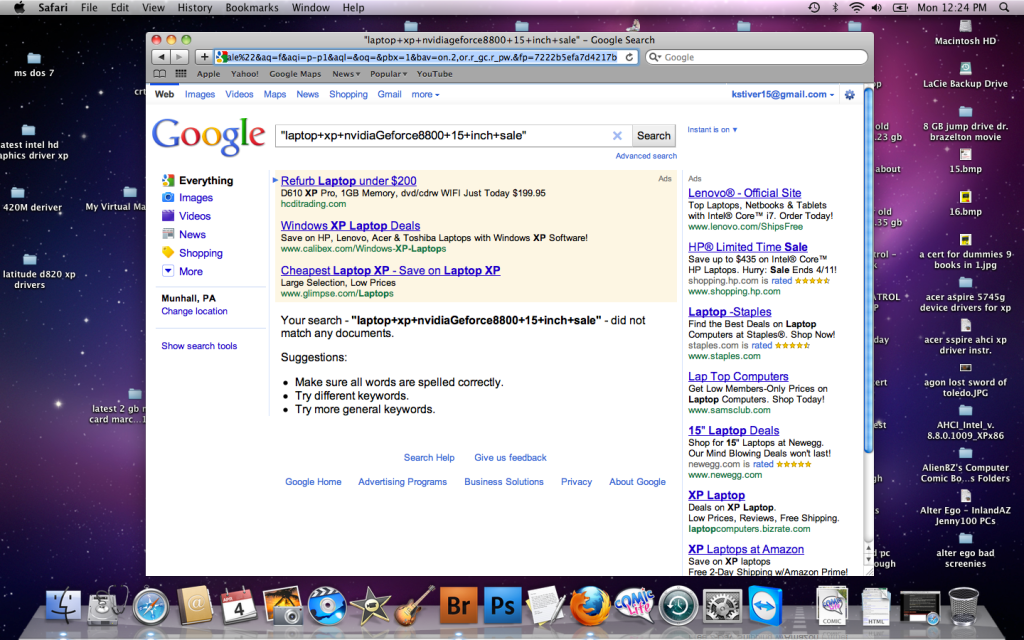Launch iMovie star icon in dock
Image resolution: width=1024 pixels, height=640 pixels.
click(370, 605)
